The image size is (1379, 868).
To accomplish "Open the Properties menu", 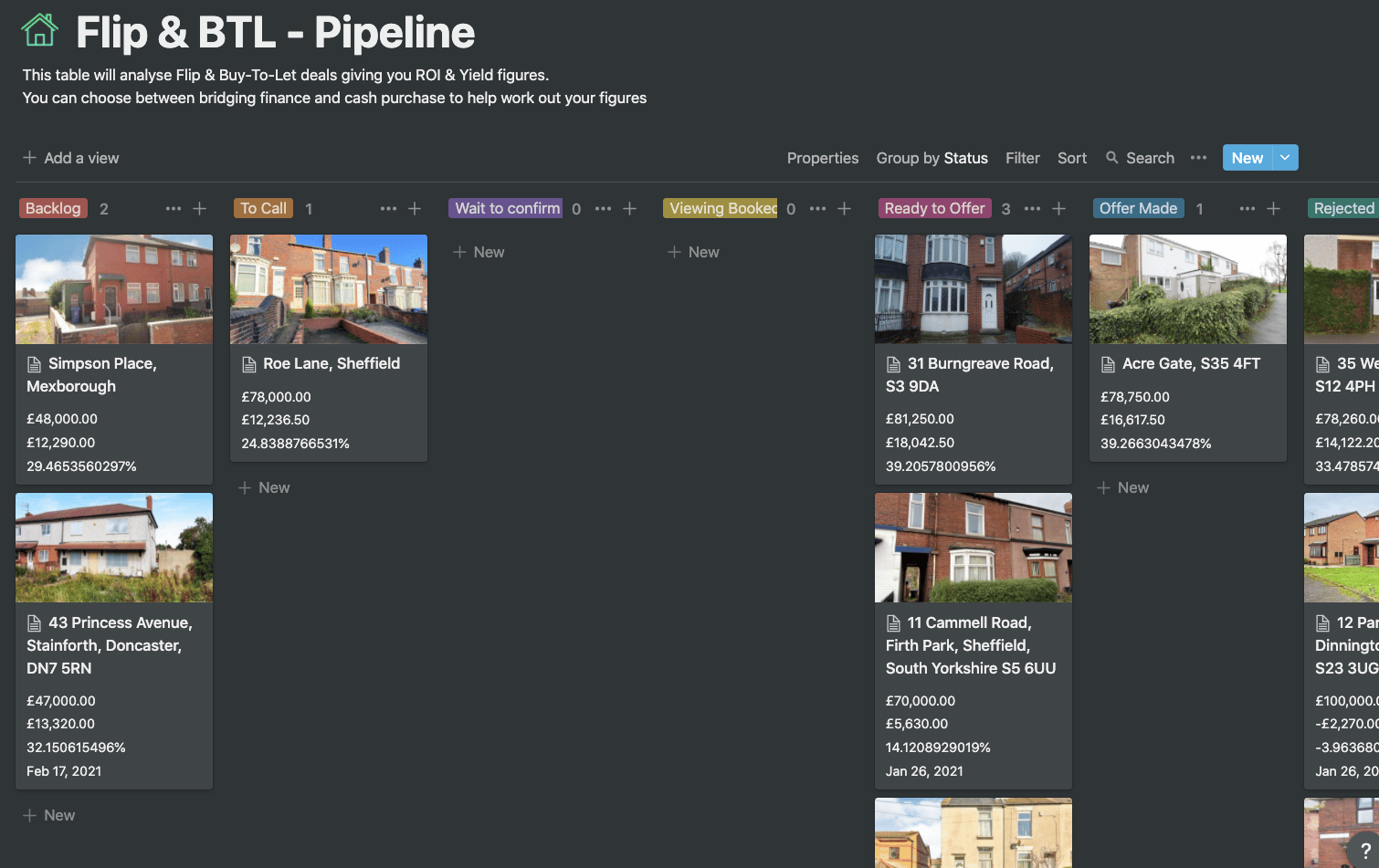I will pyautogui.click(x=823, y=158).
